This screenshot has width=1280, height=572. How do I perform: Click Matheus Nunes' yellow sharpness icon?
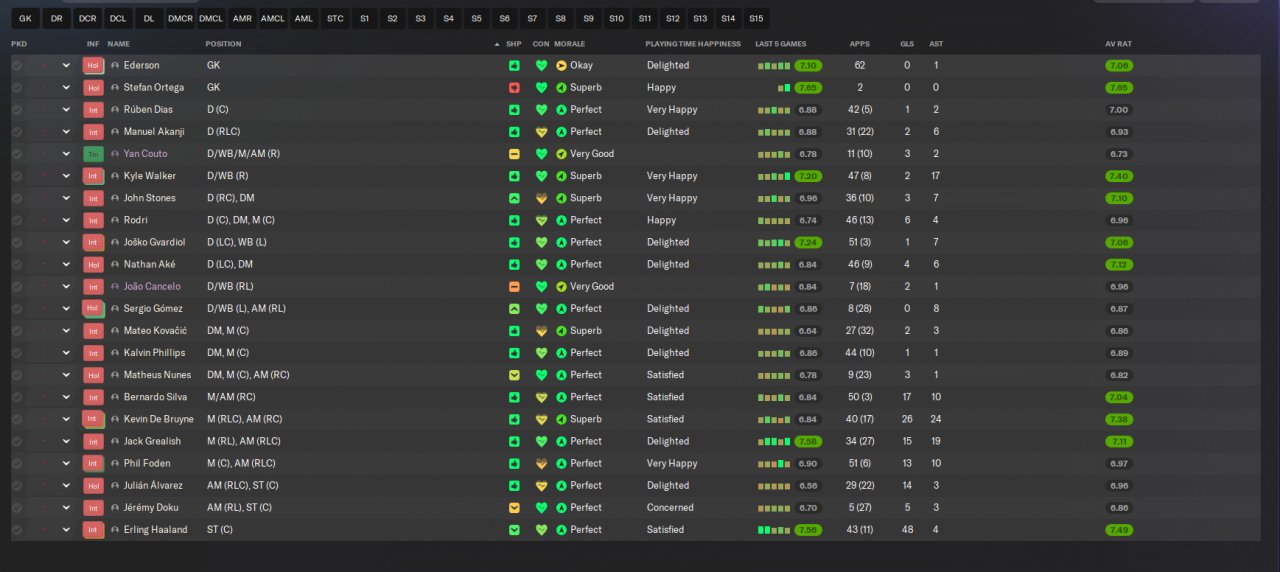coord(514,375)
